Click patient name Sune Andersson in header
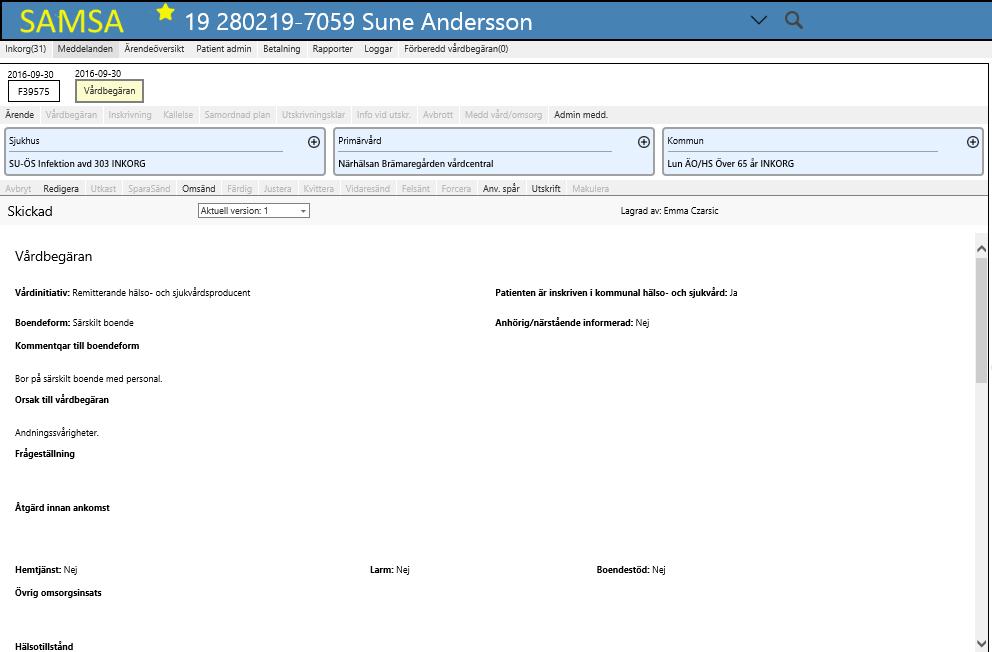Image resolution: width=992 pixels, height=652 pixels. pos(448,22)
